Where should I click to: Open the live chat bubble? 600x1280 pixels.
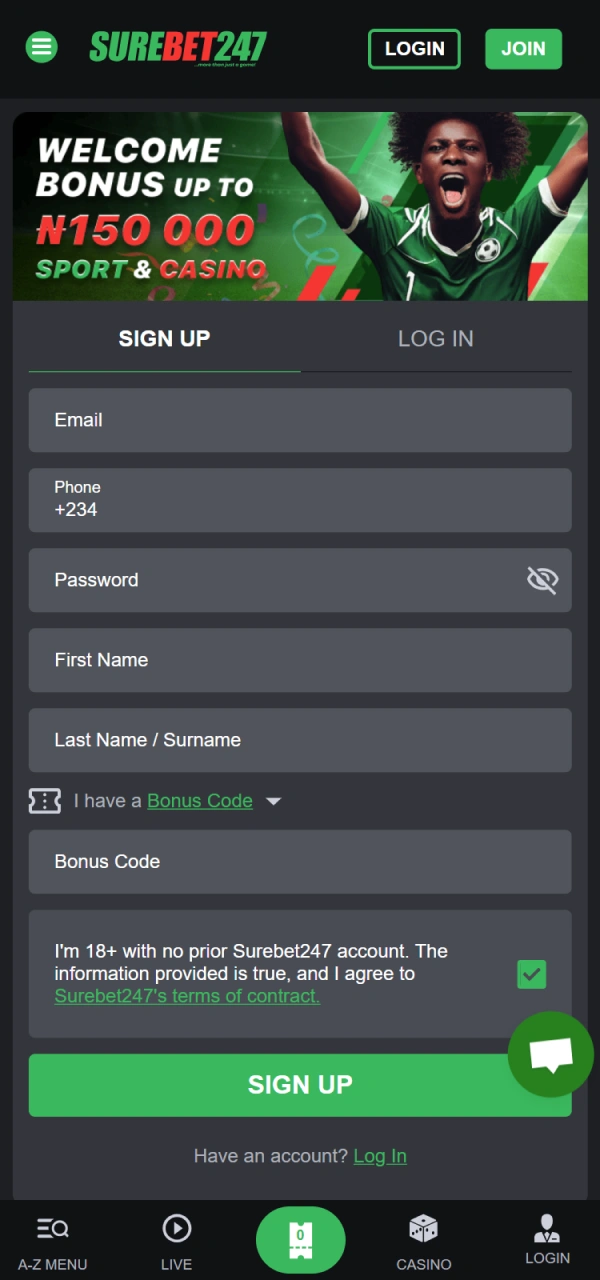[x=551, y=1053]
